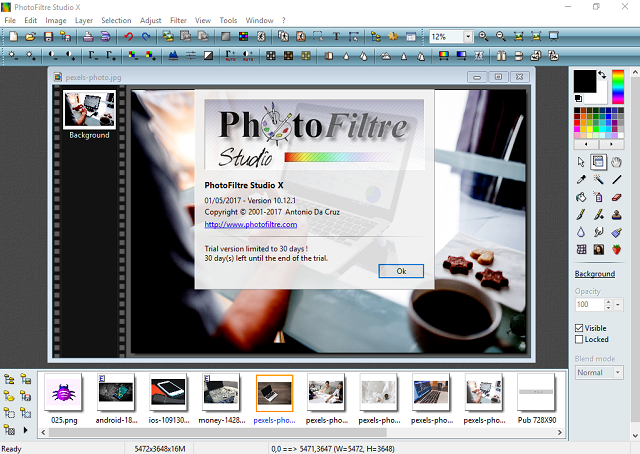Click the palette next arrow
Image resolution: width=640 pixels, height=454 pixels.
pos(611,144)
